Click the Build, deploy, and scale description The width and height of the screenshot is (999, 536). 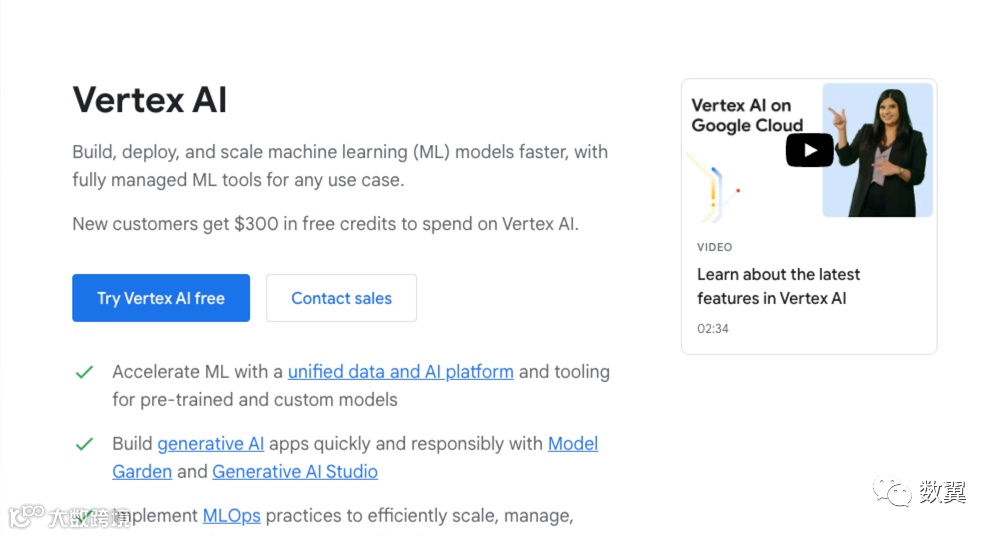tap(339, 166)
